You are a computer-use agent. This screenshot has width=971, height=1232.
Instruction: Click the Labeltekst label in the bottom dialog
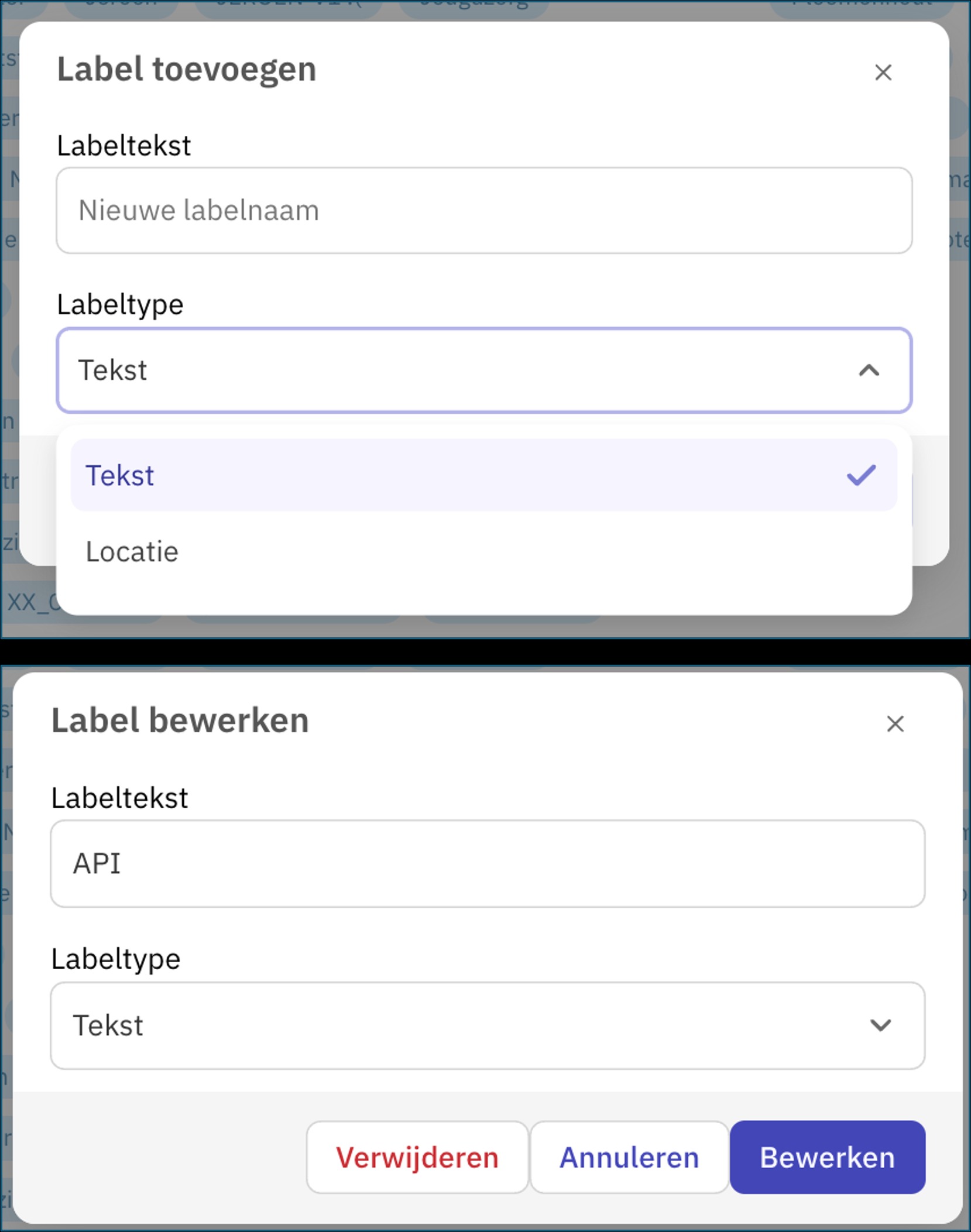pyautogui.click(x=119, y=798)
